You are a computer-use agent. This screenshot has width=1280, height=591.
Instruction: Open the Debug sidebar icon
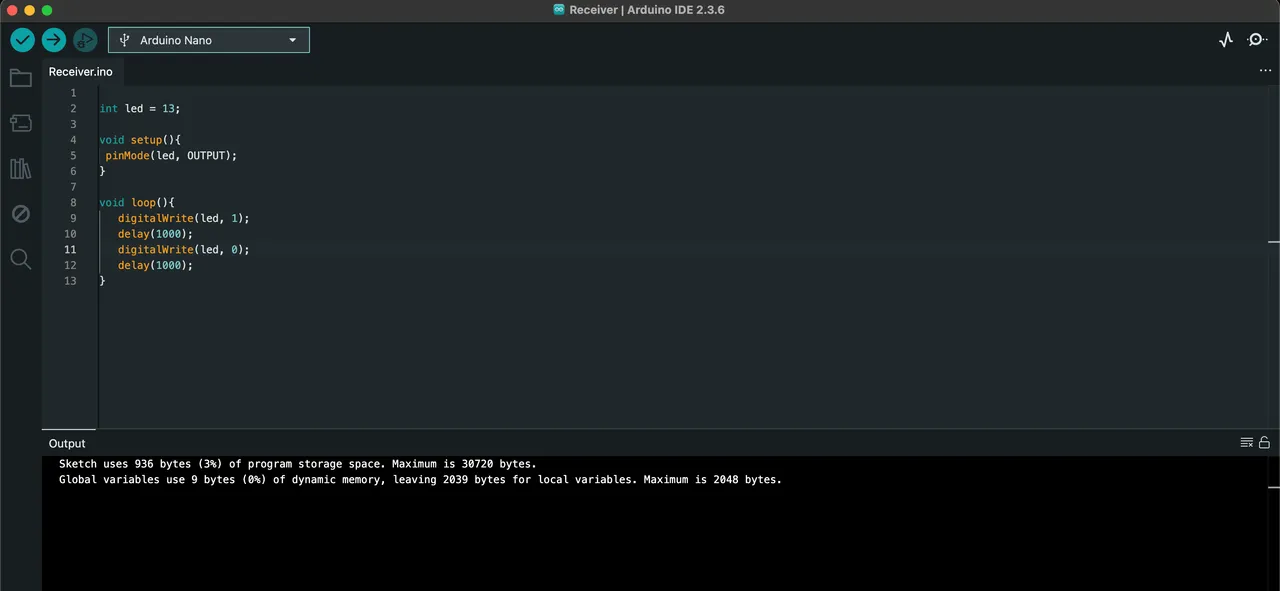point(20,214)
